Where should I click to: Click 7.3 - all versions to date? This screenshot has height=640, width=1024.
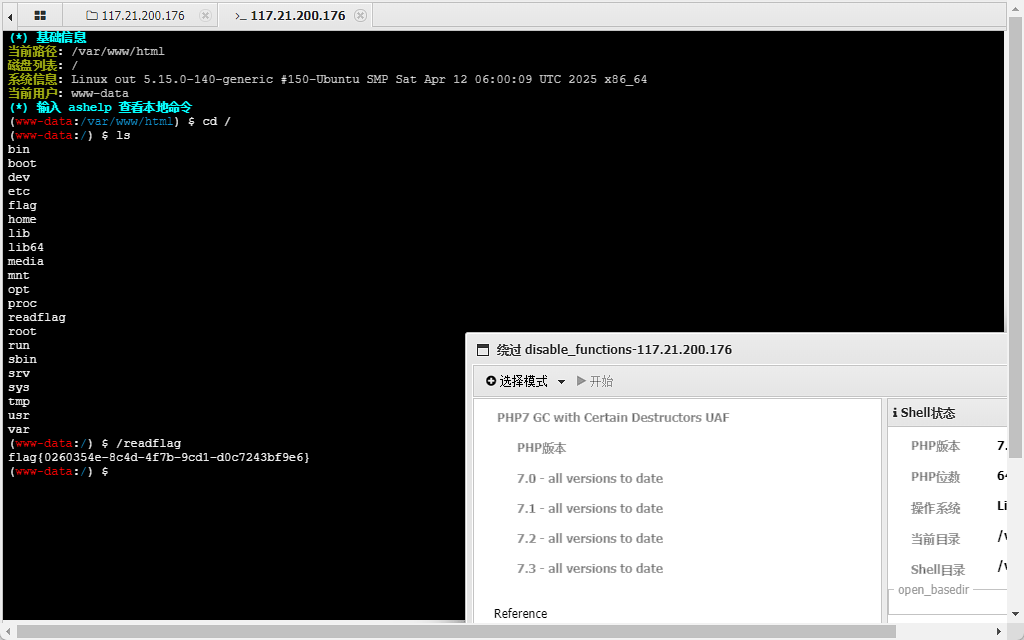pyautogui.click(x=590, y=568)
